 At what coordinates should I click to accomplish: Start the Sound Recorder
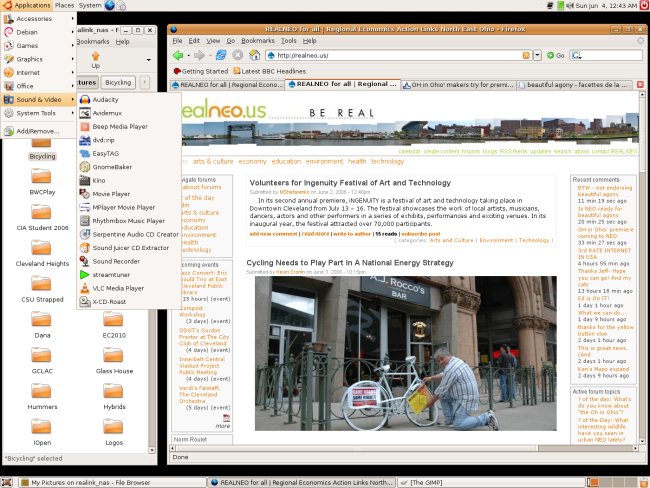click(129, 261)
